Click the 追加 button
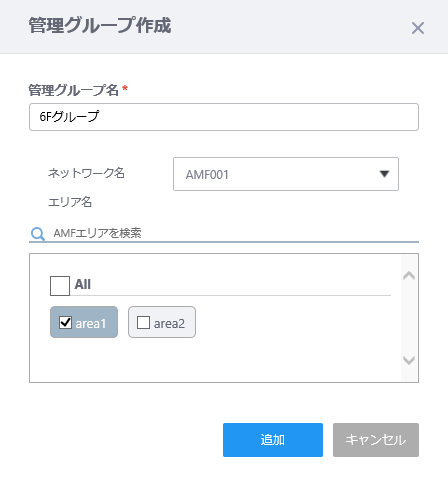 (273, 440)
